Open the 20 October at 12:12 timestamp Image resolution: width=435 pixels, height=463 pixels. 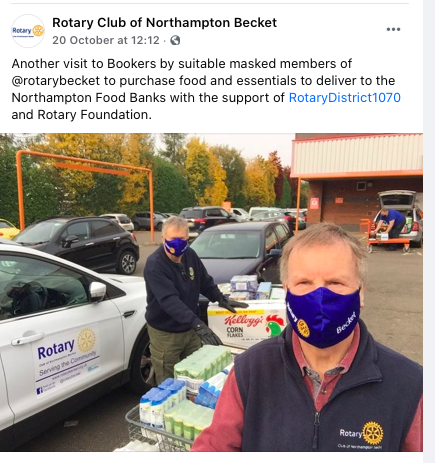point(106,40)
